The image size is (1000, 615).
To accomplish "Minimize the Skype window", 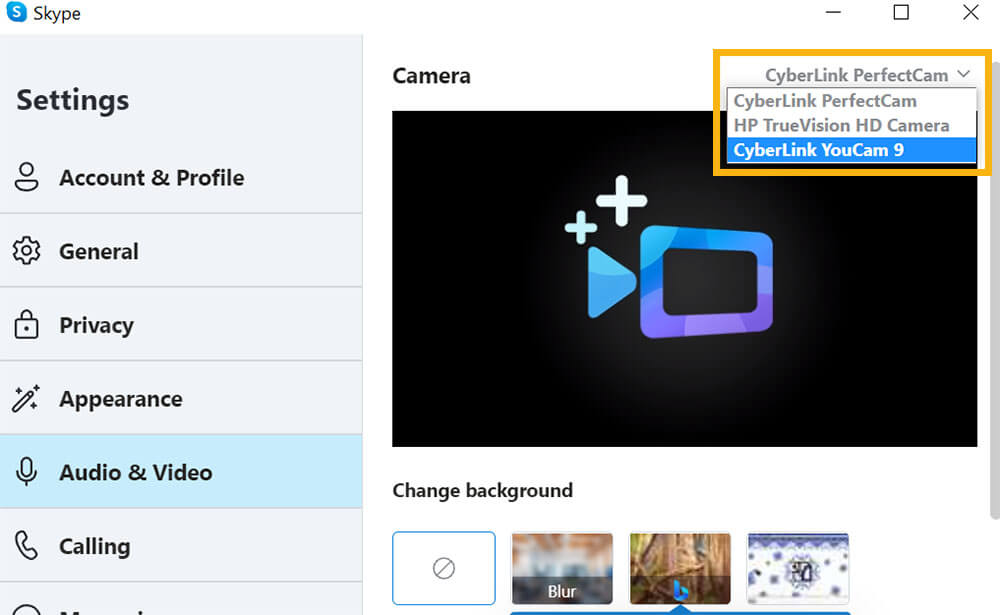I will [834, 12].
